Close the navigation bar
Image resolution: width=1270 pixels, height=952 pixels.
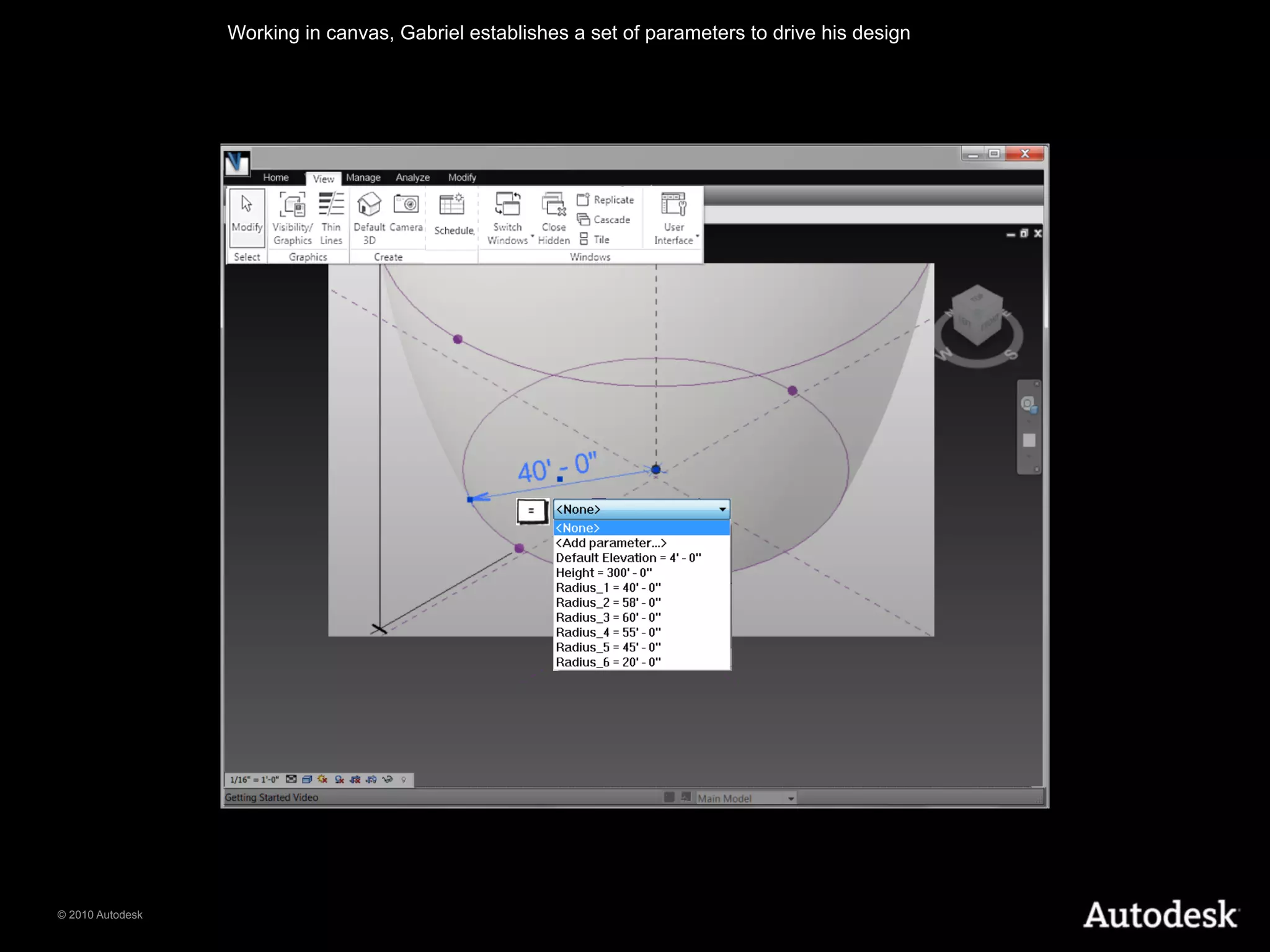pyautogui.click(x=1036, y=384)
